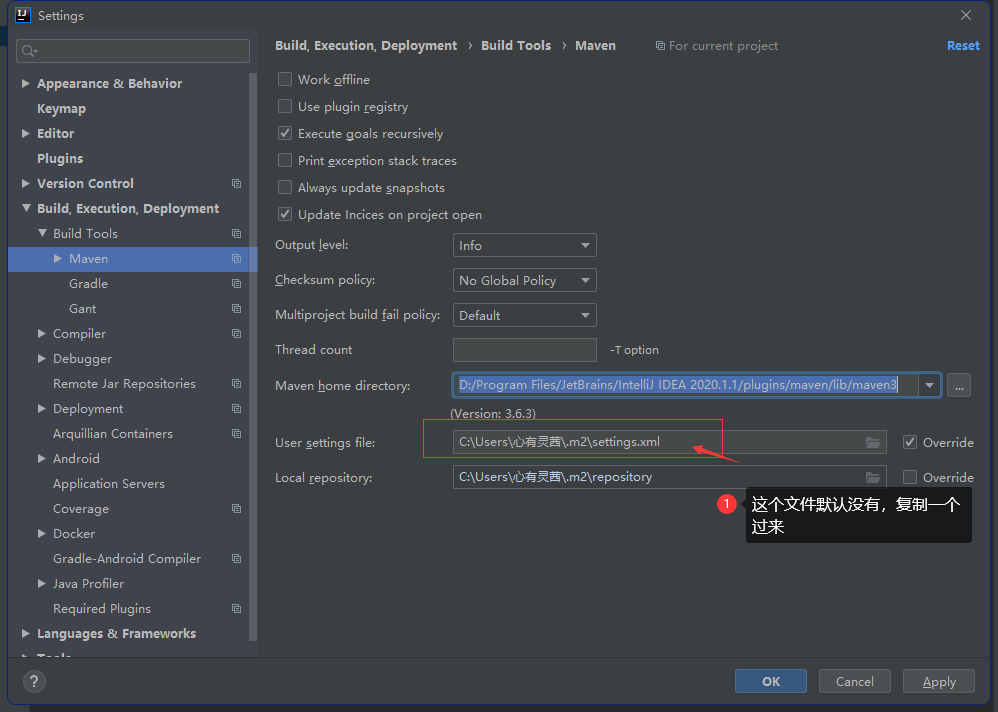Viewport: 998px width, 712px height.
Task: Click the settings search field
Action: [133, 51]
